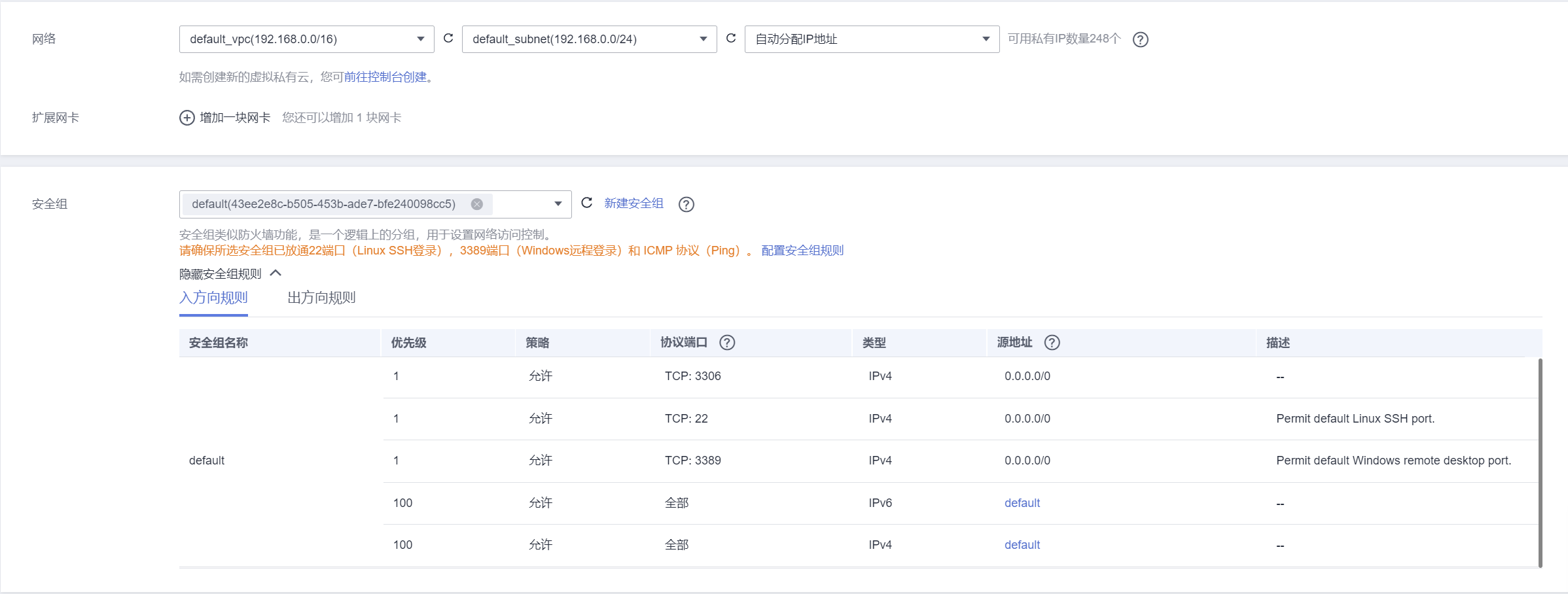This screenshot has height=594, width=1568.
Task: Select the TCP: 3389 cell
Action: [x=692, y=461]
